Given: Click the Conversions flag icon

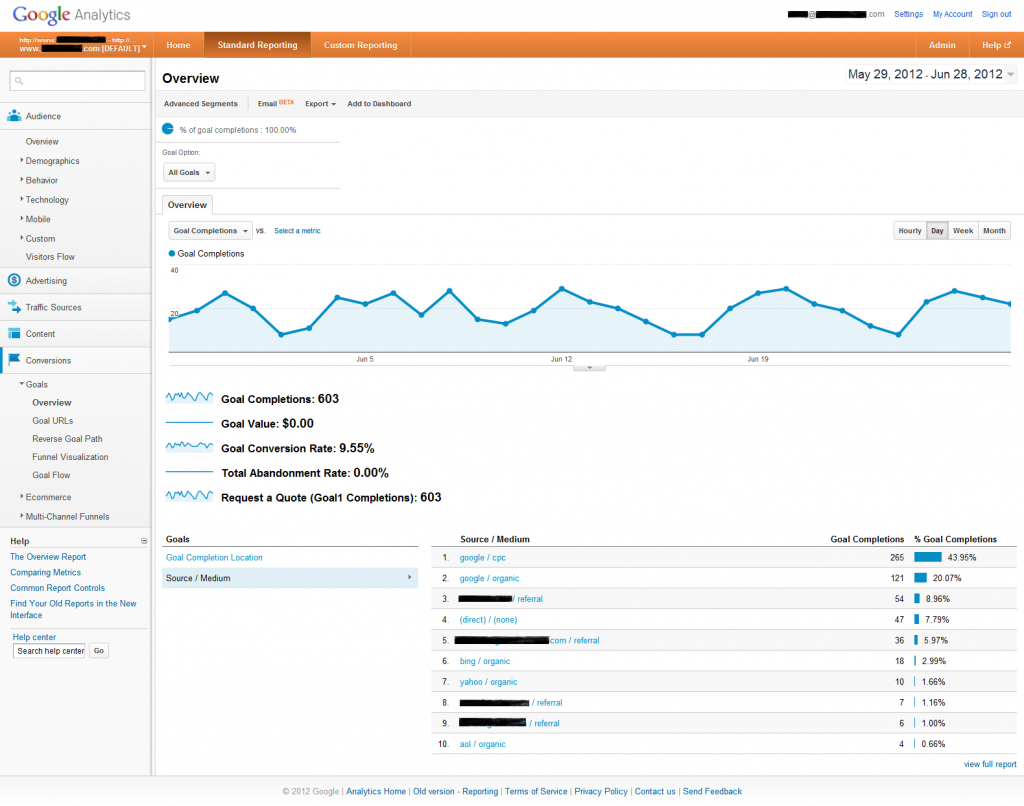Looking at the screenshot, I should [14, 359].
